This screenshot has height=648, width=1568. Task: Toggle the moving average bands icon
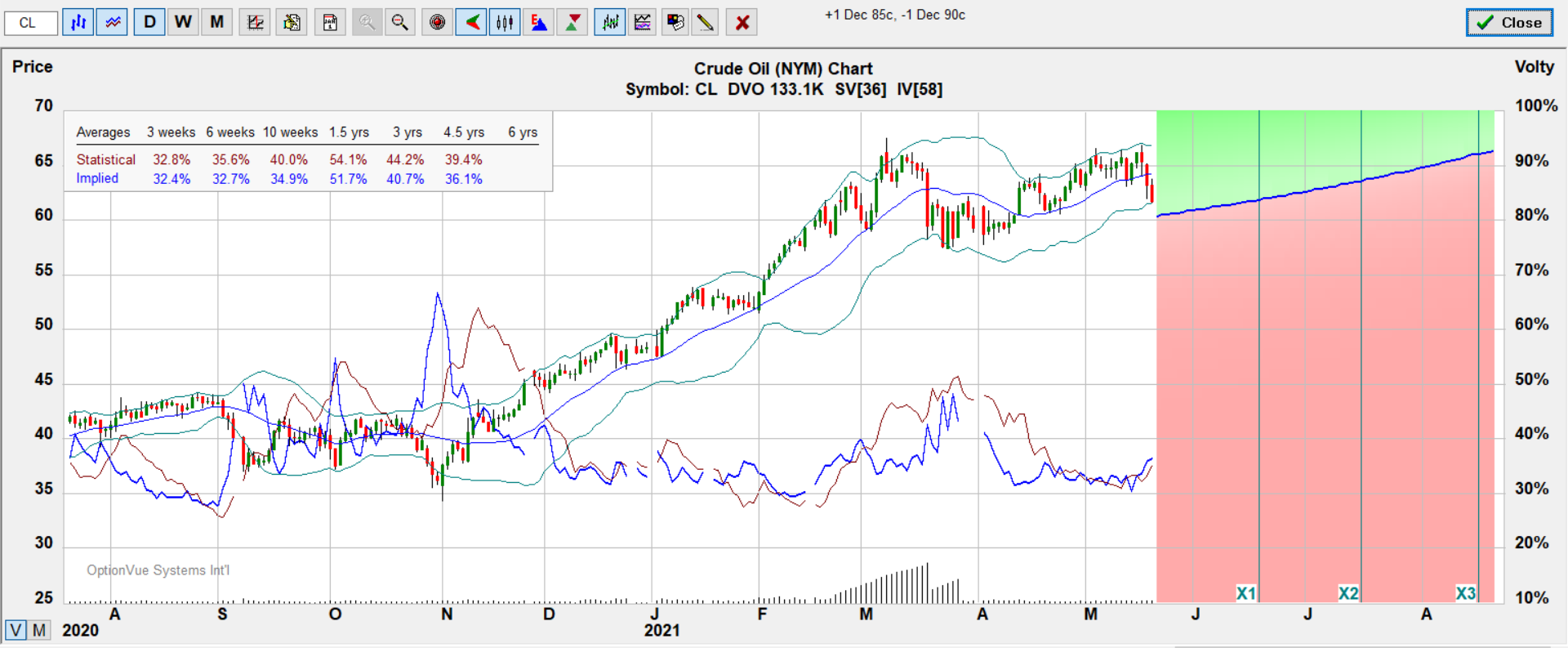pos(610,22)
